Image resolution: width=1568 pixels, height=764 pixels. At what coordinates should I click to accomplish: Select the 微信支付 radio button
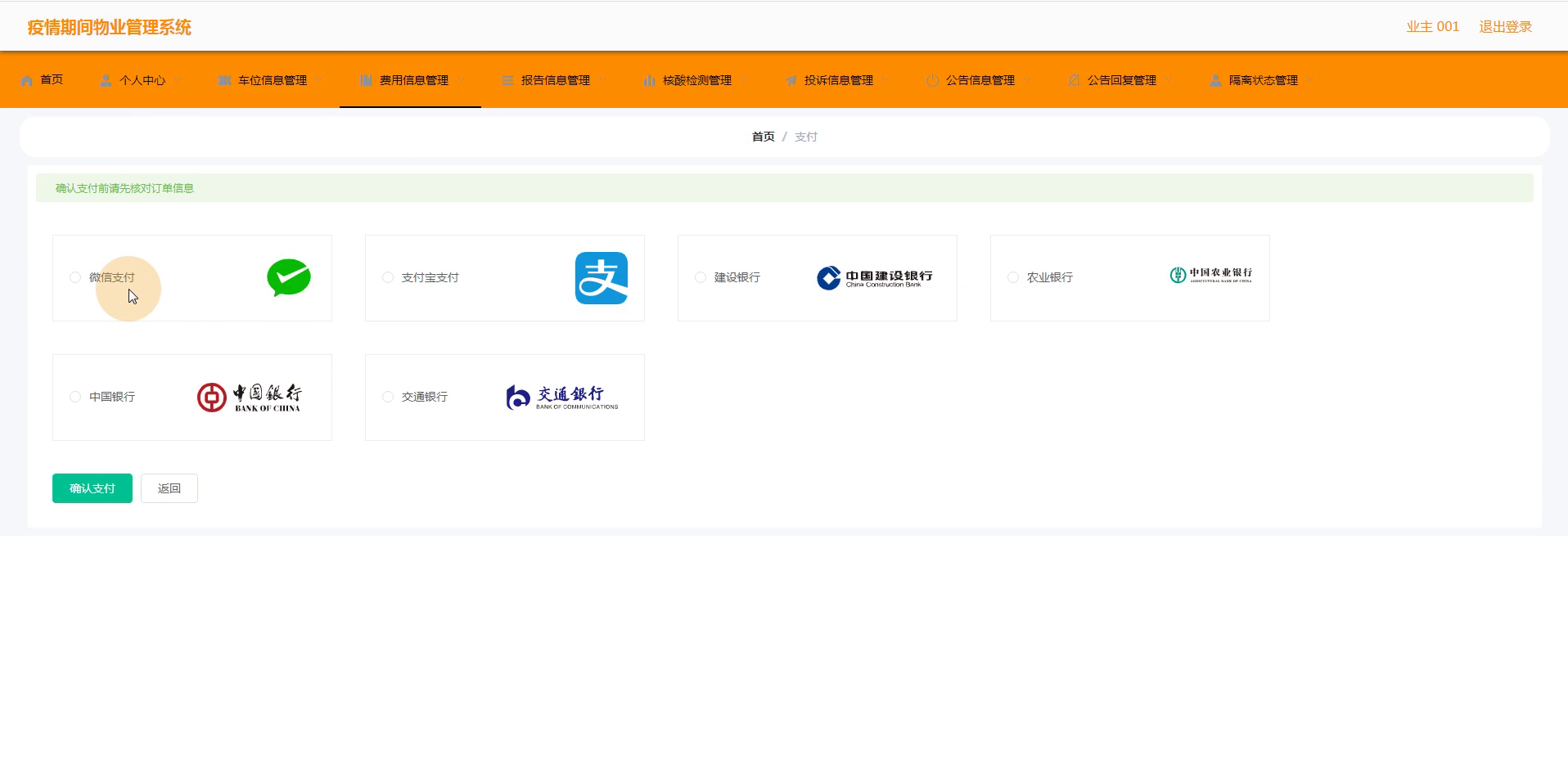coord(75,277)
